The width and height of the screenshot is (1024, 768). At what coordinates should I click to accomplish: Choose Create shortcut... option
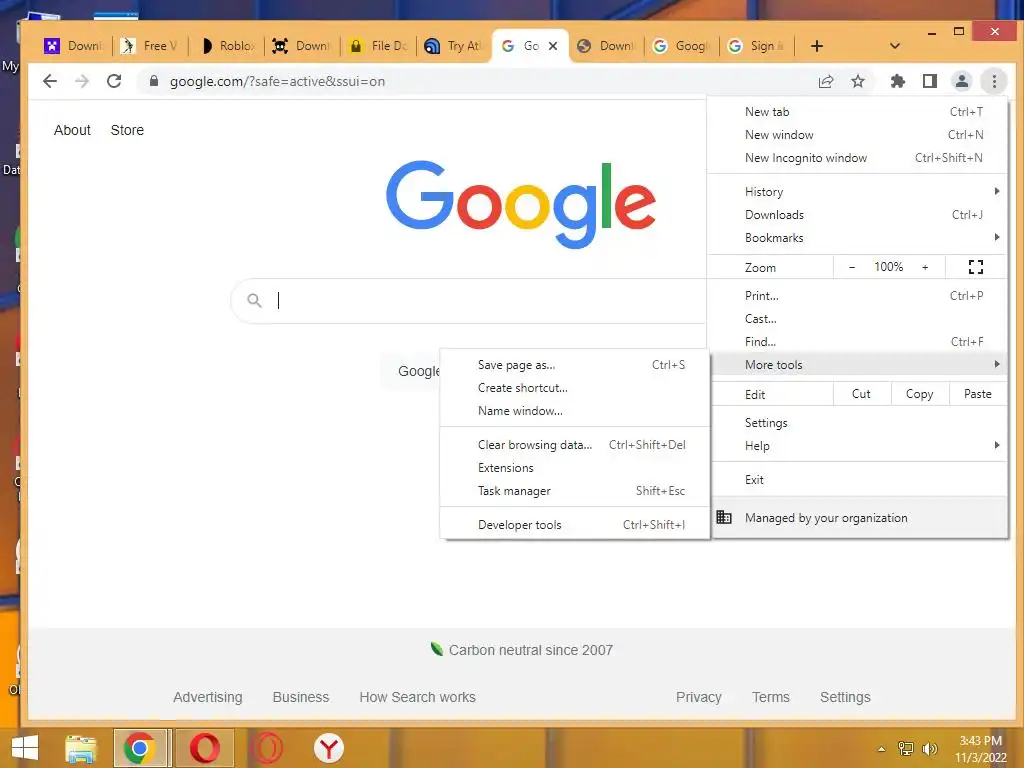click(574, 388)
